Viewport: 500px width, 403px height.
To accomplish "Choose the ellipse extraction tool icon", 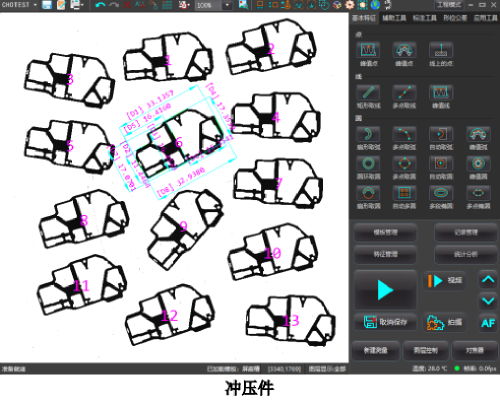I will (441, 197).
